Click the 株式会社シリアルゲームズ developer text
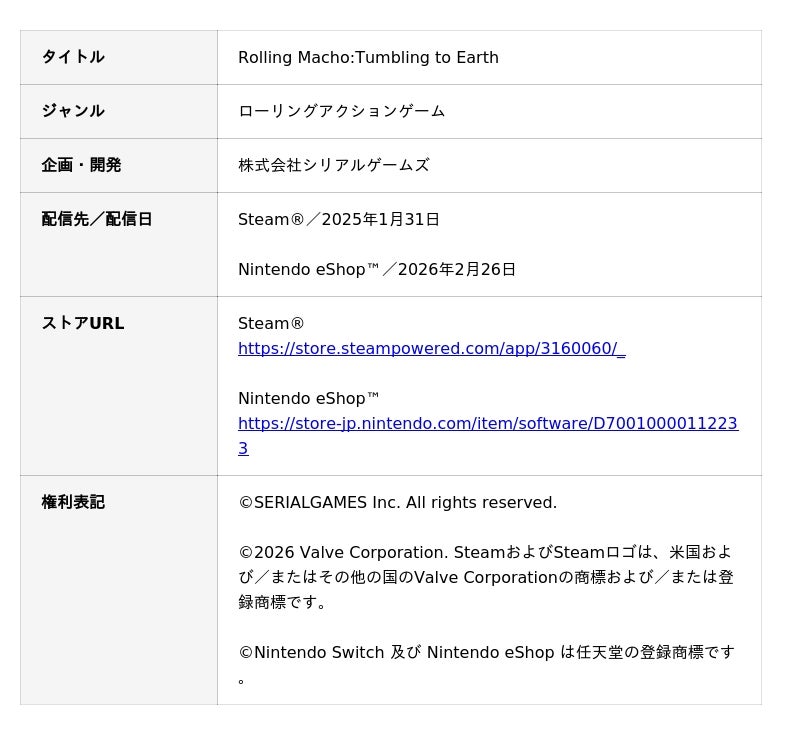This screenshot has height=735, width=800. point(334,165)
